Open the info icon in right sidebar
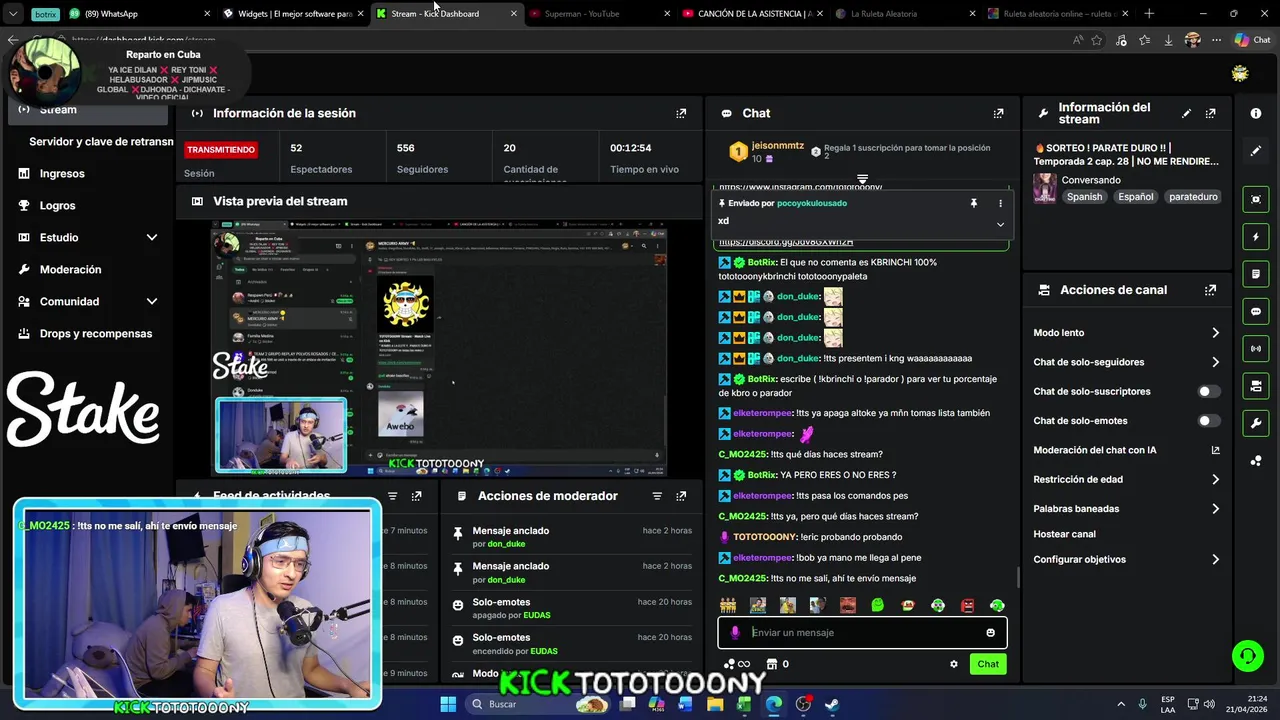1280x720 pixels. [x=1256, y=113]
